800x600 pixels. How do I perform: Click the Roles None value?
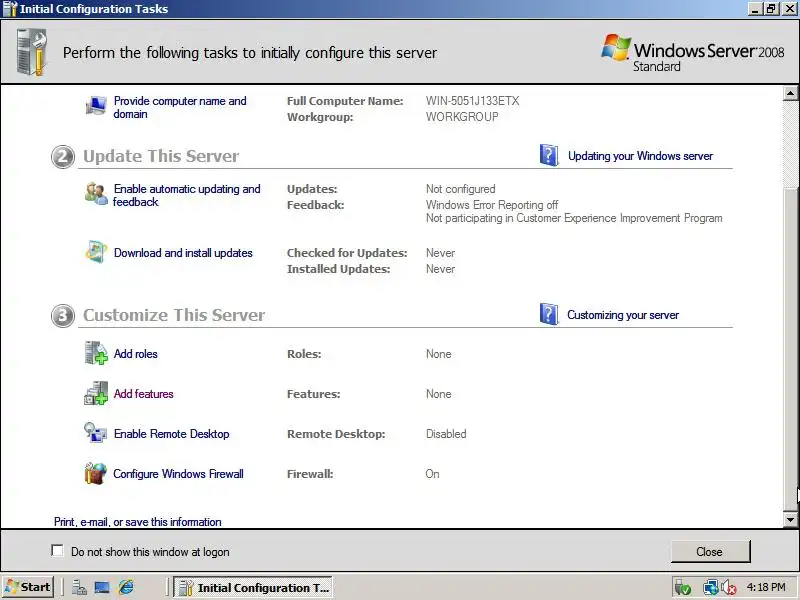[438, 354]
